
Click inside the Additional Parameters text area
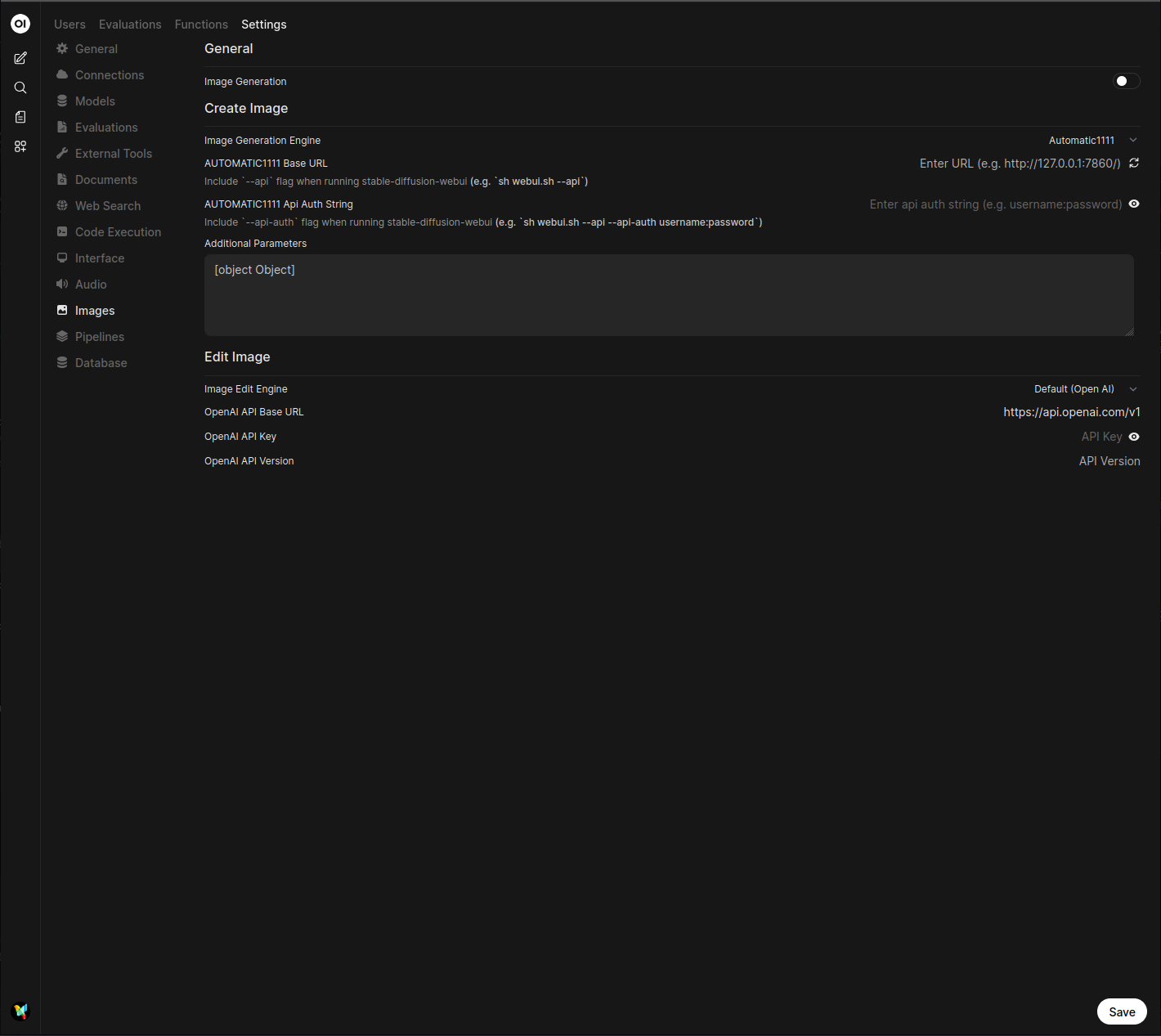click(x=669, y=294)
